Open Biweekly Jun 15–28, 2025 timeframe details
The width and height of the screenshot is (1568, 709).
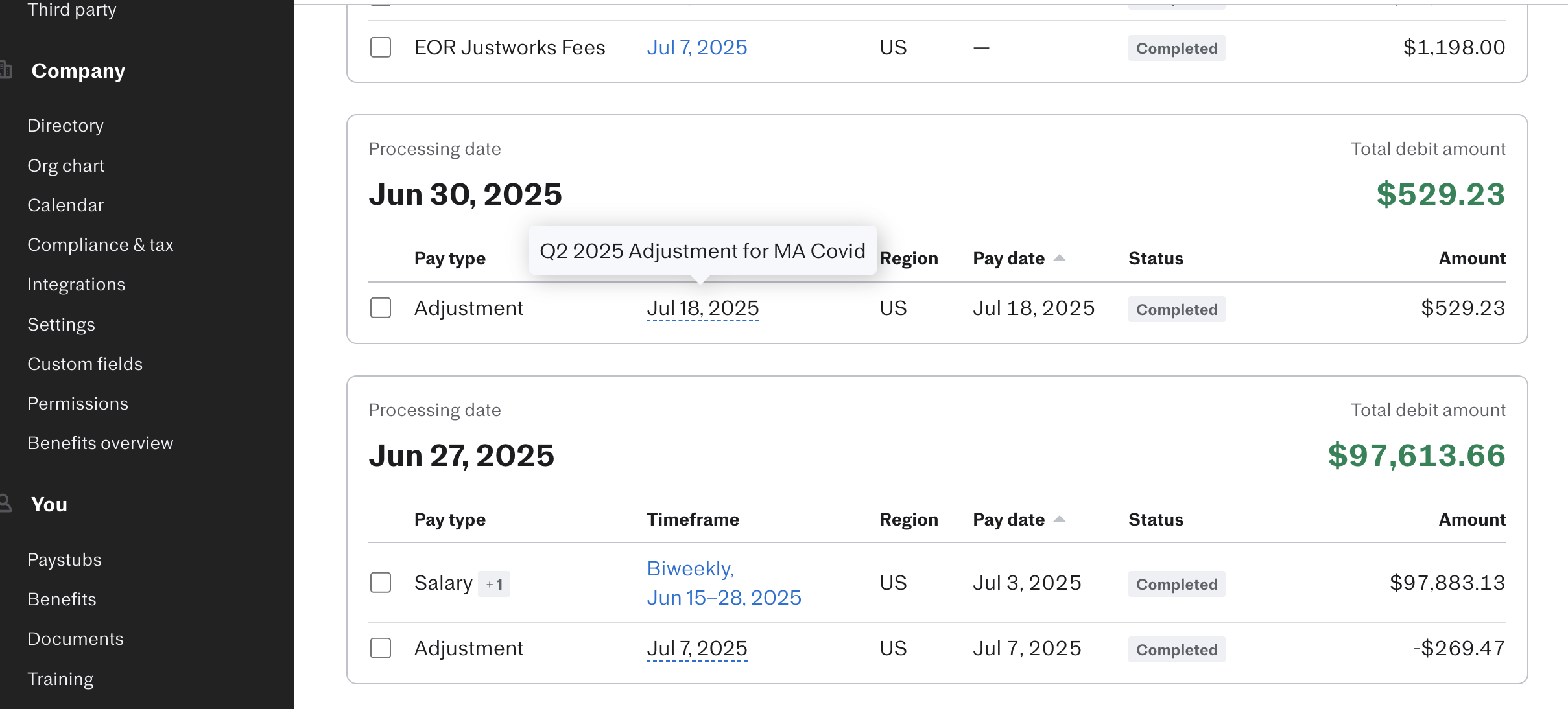tap(724, 583)
